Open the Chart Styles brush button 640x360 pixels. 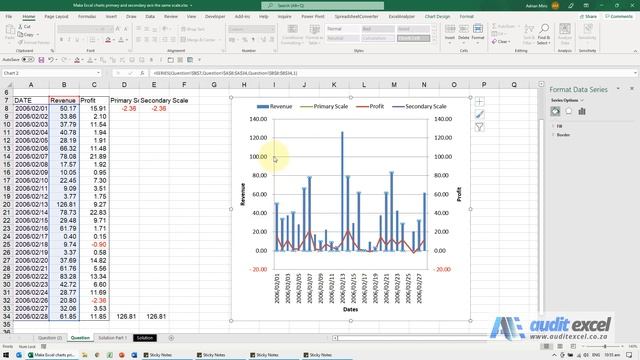(x=480, y=115)
